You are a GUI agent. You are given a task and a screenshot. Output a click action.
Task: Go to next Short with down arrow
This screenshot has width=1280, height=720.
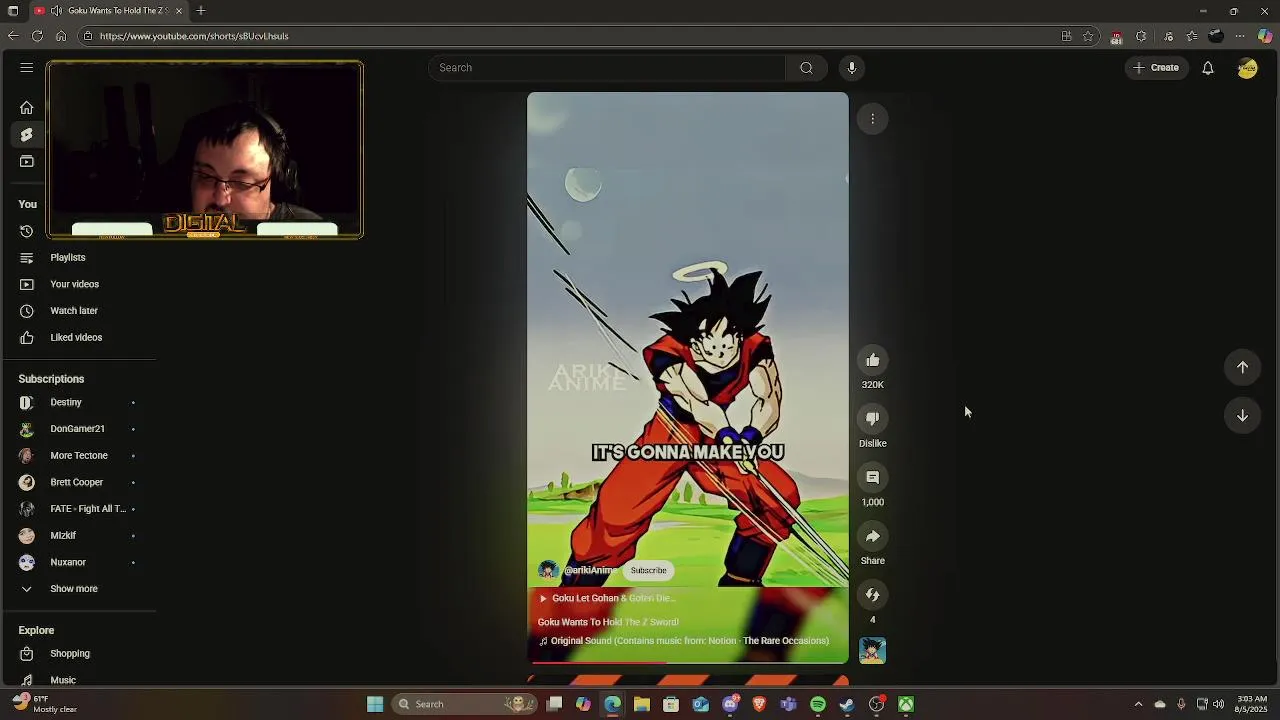pos(1242,416)
